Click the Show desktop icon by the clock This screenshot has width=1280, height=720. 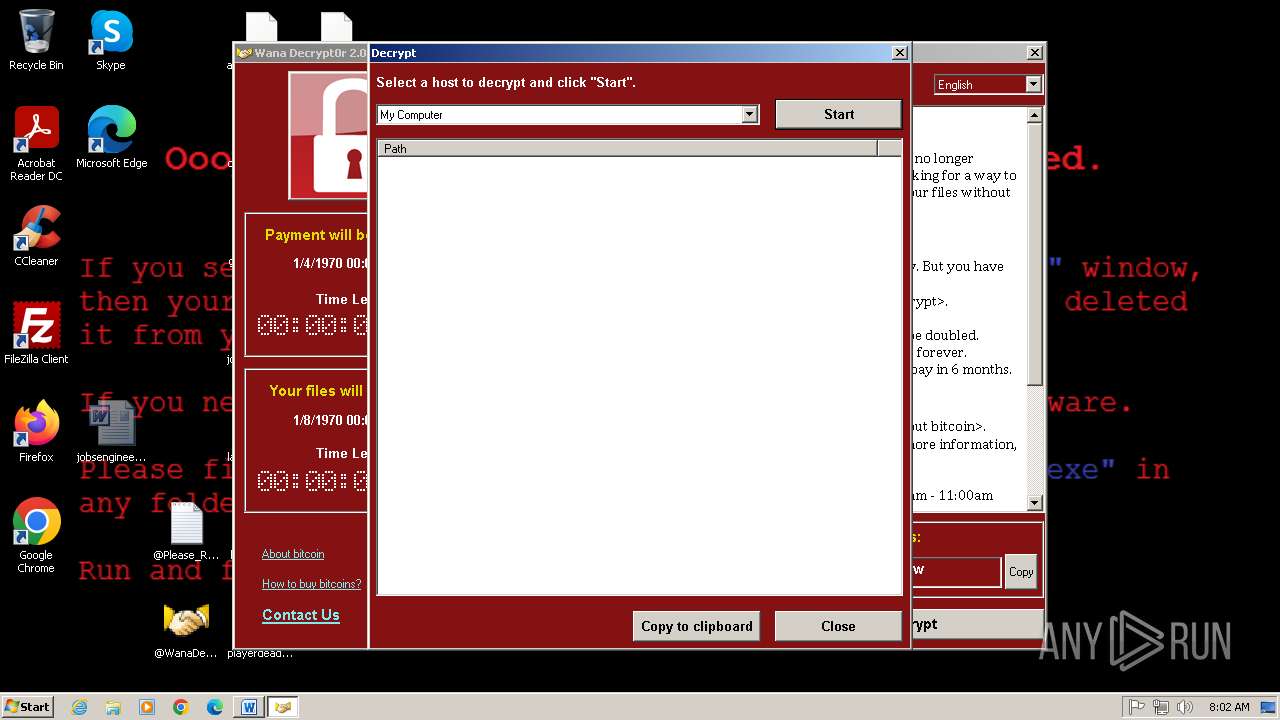point(1270,707)
